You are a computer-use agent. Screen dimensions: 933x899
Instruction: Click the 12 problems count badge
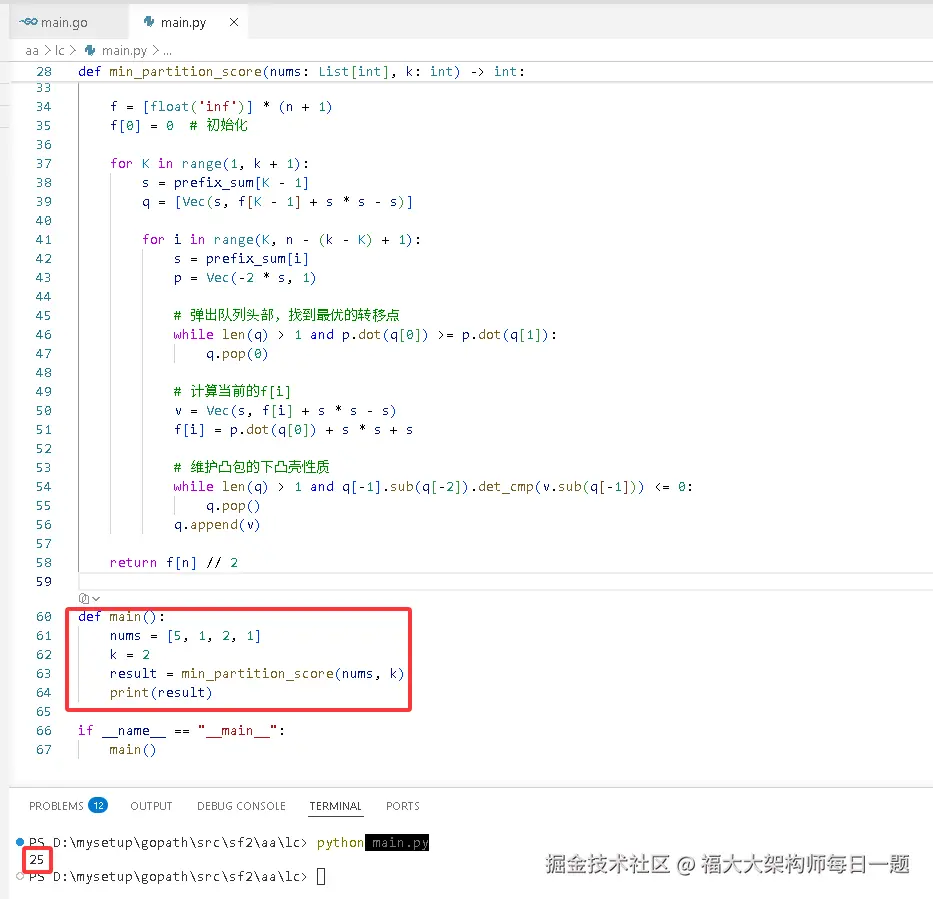click(98, 806)
